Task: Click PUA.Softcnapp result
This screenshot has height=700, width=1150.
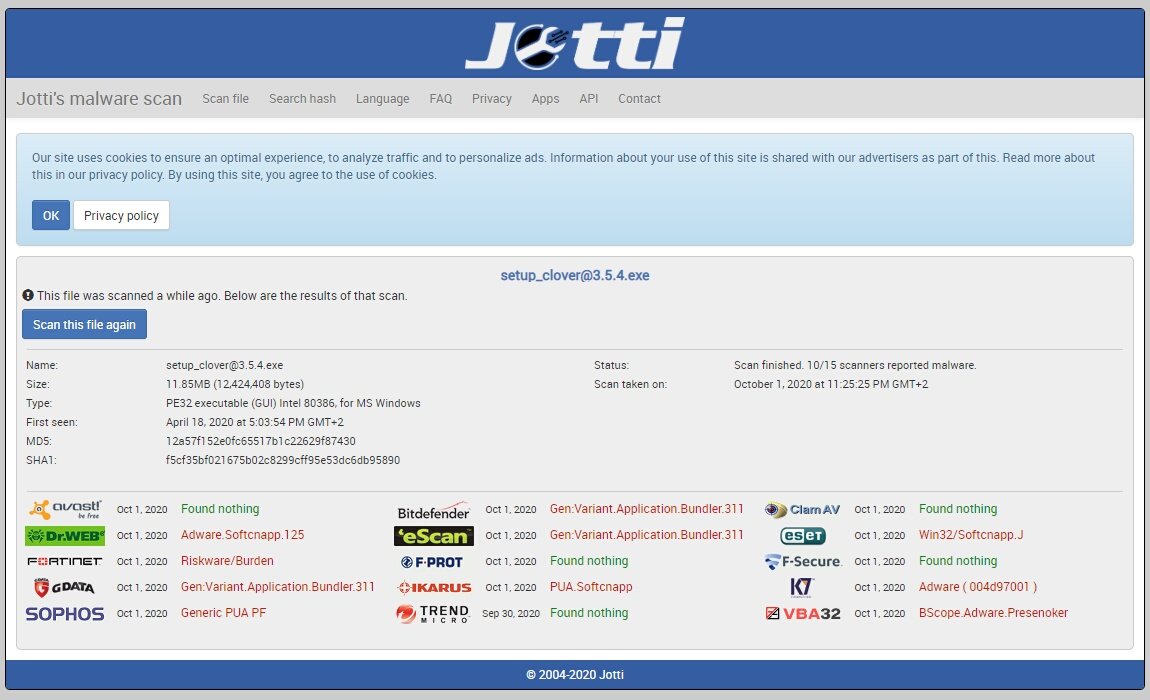Action: tap(590, 587)
